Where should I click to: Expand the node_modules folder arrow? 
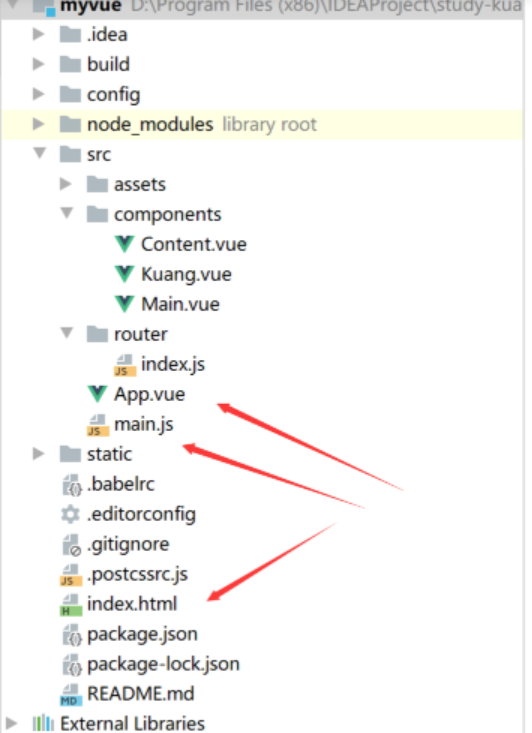coord(38,124)
